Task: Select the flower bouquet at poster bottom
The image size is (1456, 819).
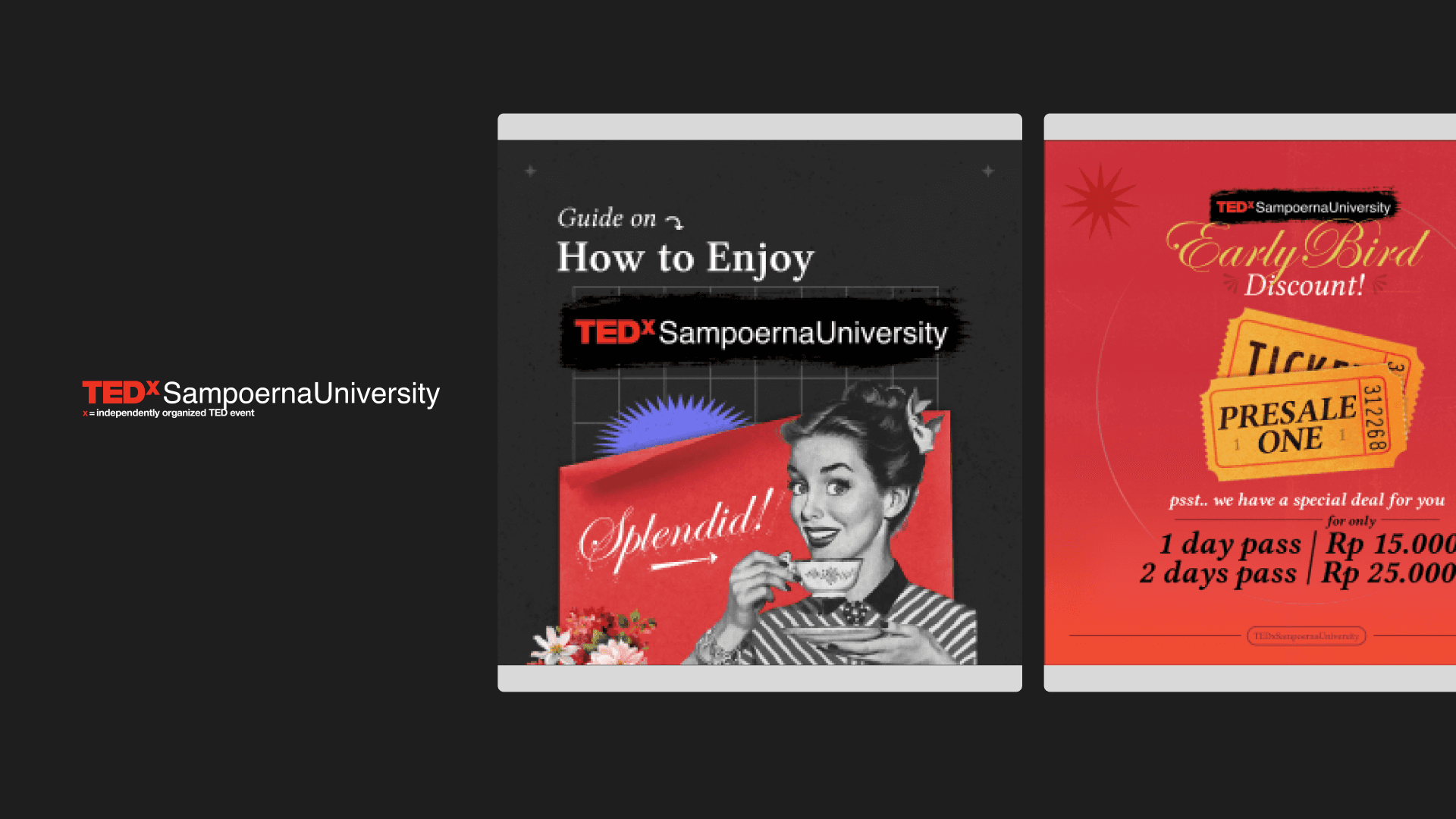Action: pyautogui.click(x=591, y=637)
